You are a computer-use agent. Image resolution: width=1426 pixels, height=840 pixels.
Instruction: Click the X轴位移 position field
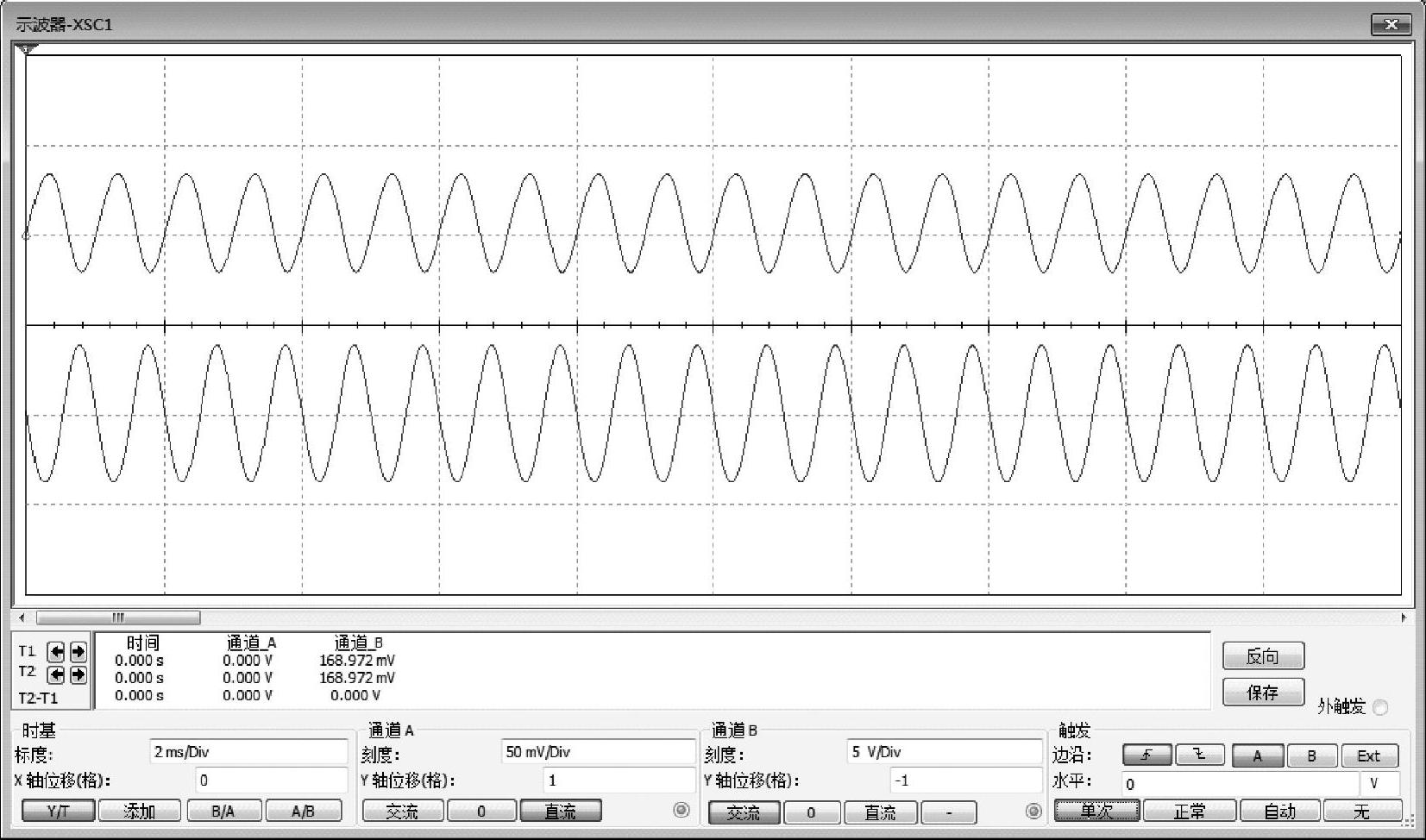(272, 780)
